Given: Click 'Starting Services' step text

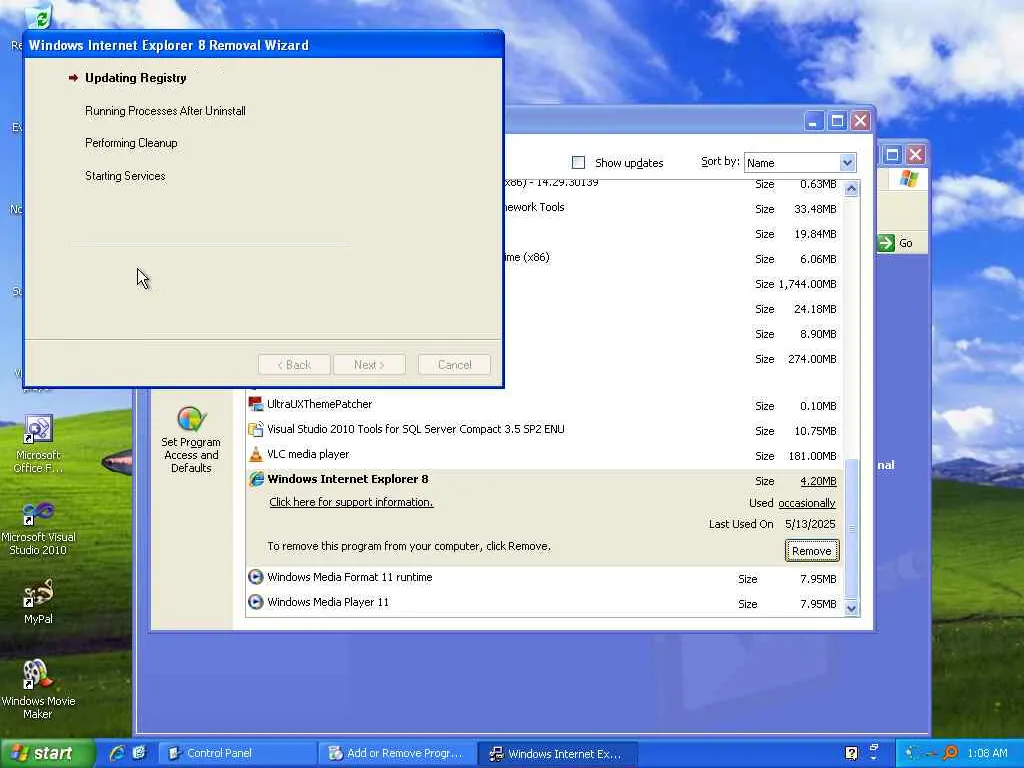Looking at the screenshot, I should coord(125,176).
